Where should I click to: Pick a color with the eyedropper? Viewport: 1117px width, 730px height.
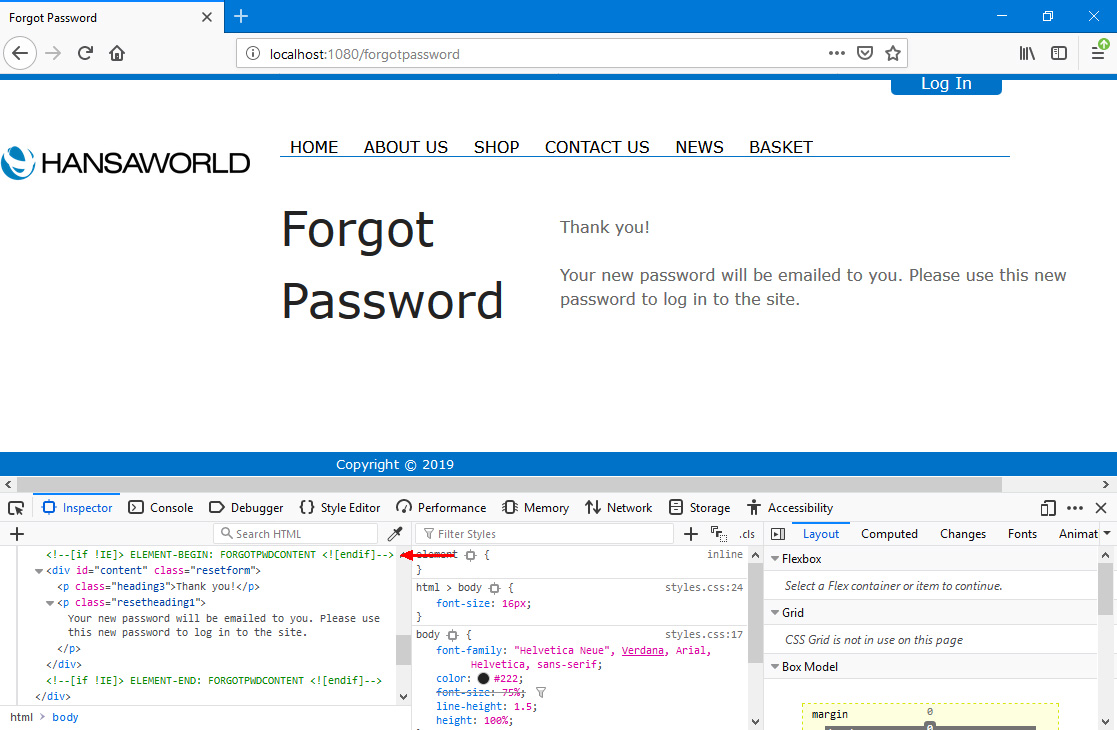(395, 533)
